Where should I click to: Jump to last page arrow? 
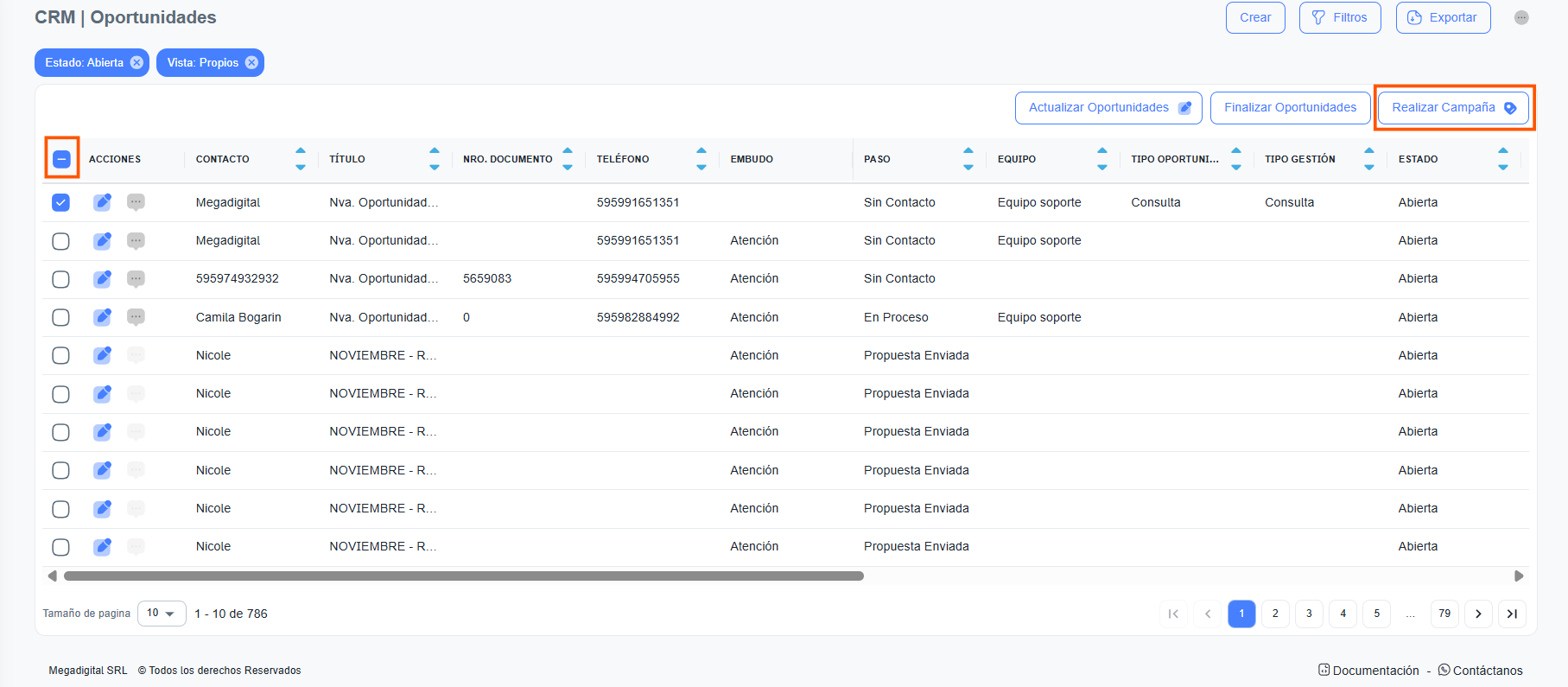(x=1512, y=614)
